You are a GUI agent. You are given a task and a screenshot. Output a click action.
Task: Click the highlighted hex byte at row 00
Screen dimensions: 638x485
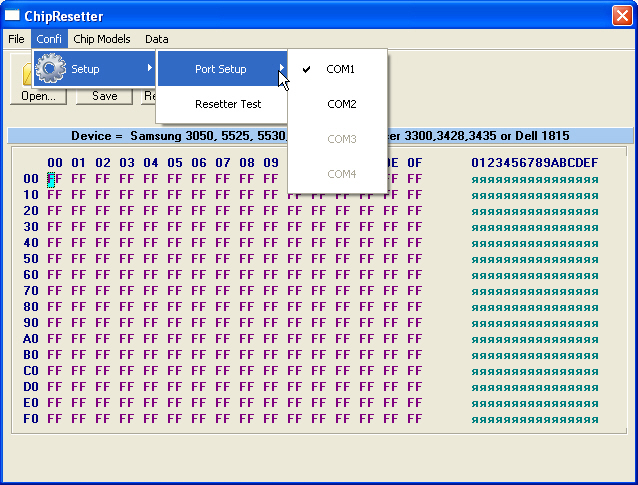pyautogui.click(x=54, y=179)
